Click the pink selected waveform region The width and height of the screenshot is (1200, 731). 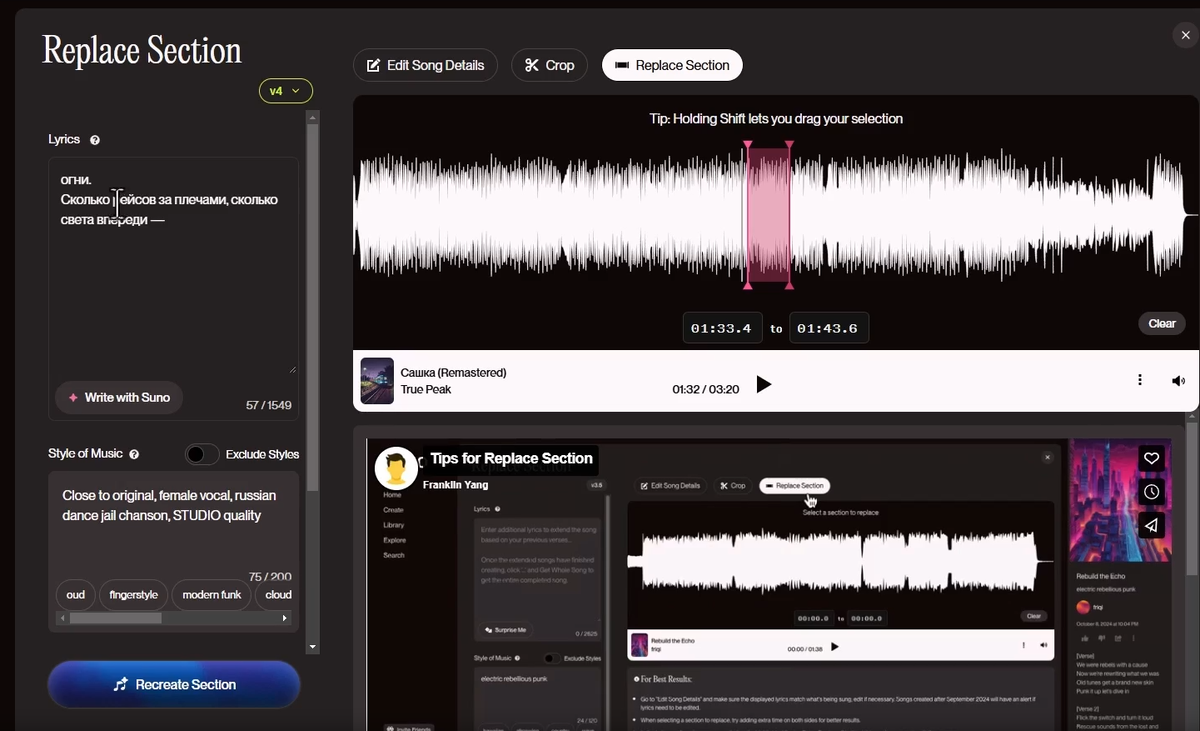point(768,215)
